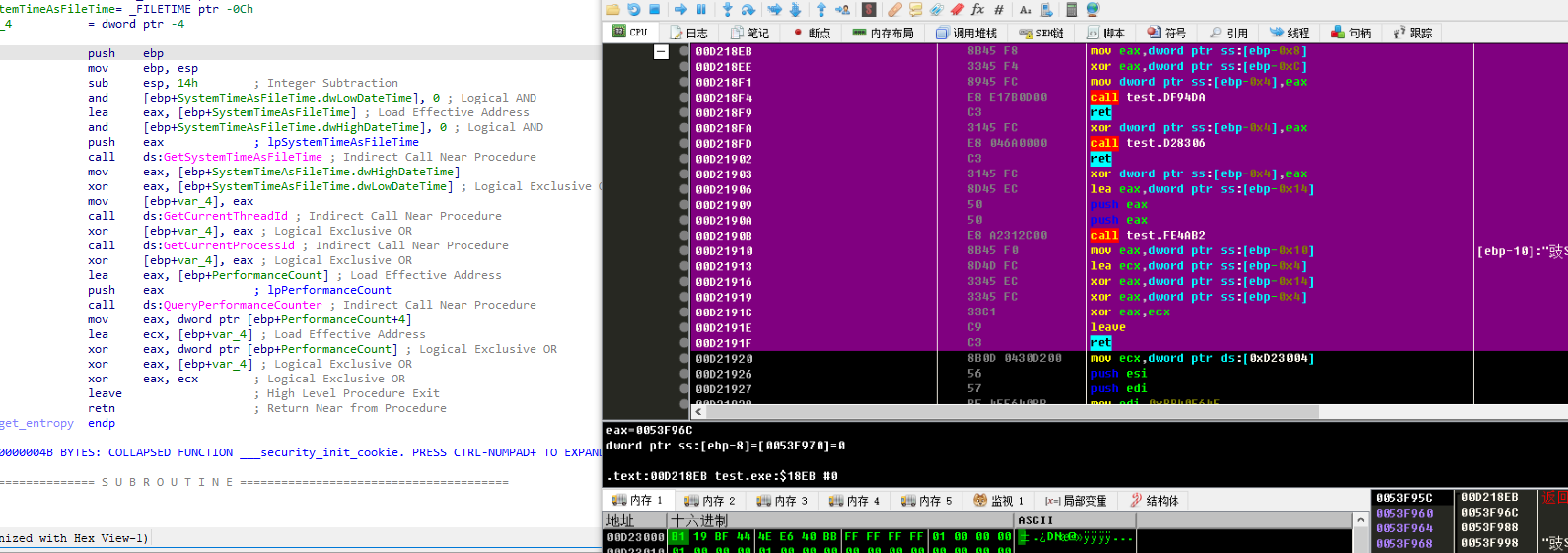Open the patches band-aid icon
1568x553 pixels.
pos(894,9)
